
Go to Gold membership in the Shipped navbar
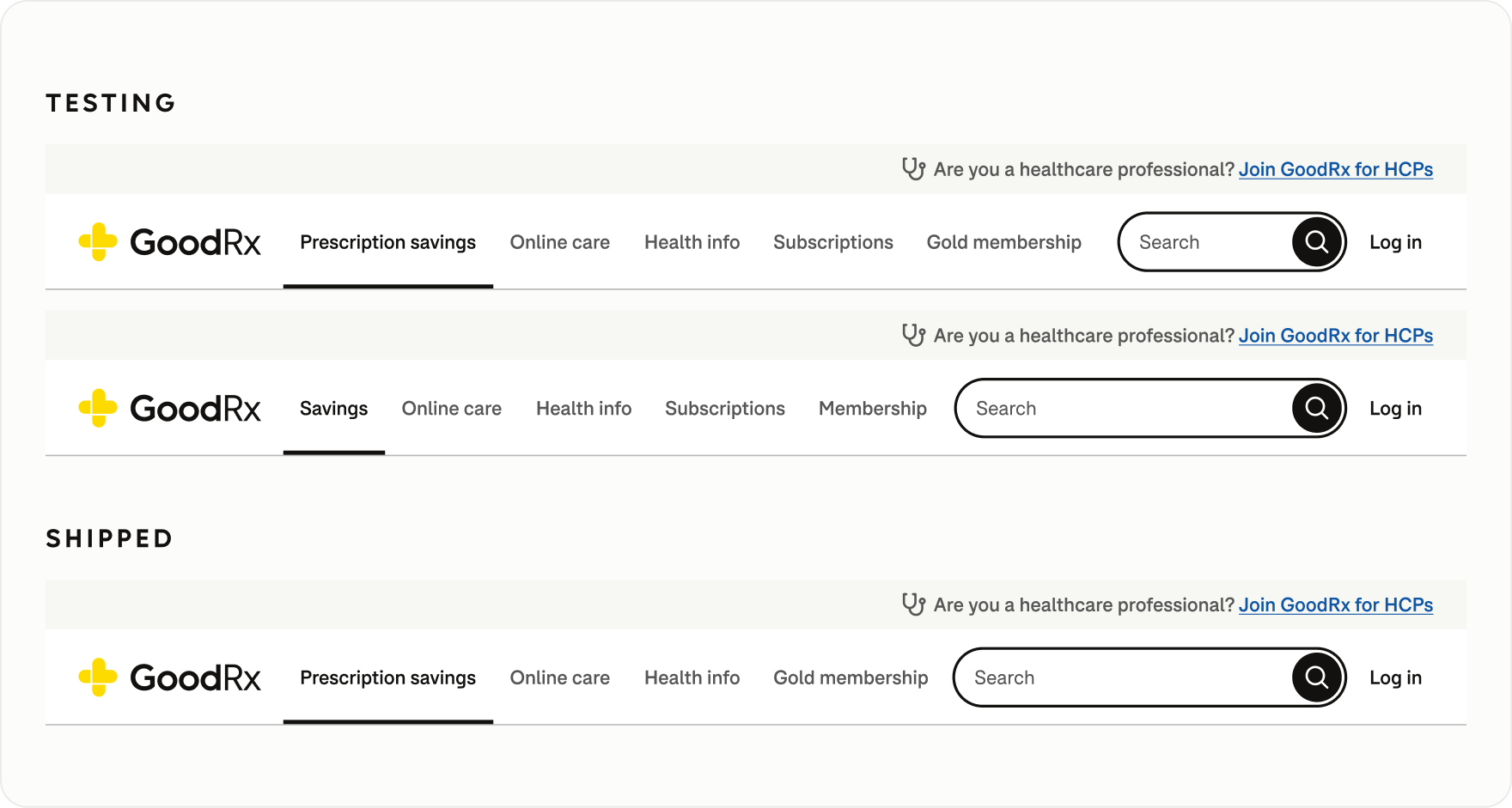coord(850,677)
